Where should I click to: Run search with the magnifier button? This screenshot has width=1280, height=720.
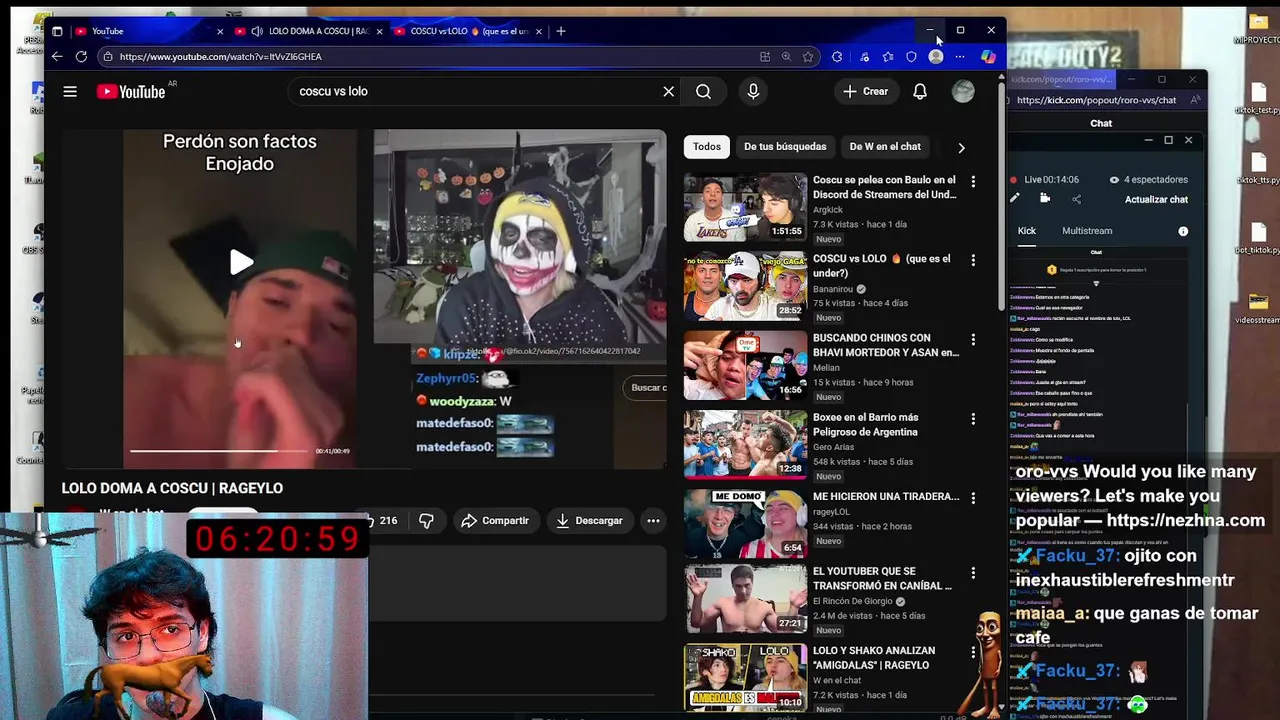703,91
